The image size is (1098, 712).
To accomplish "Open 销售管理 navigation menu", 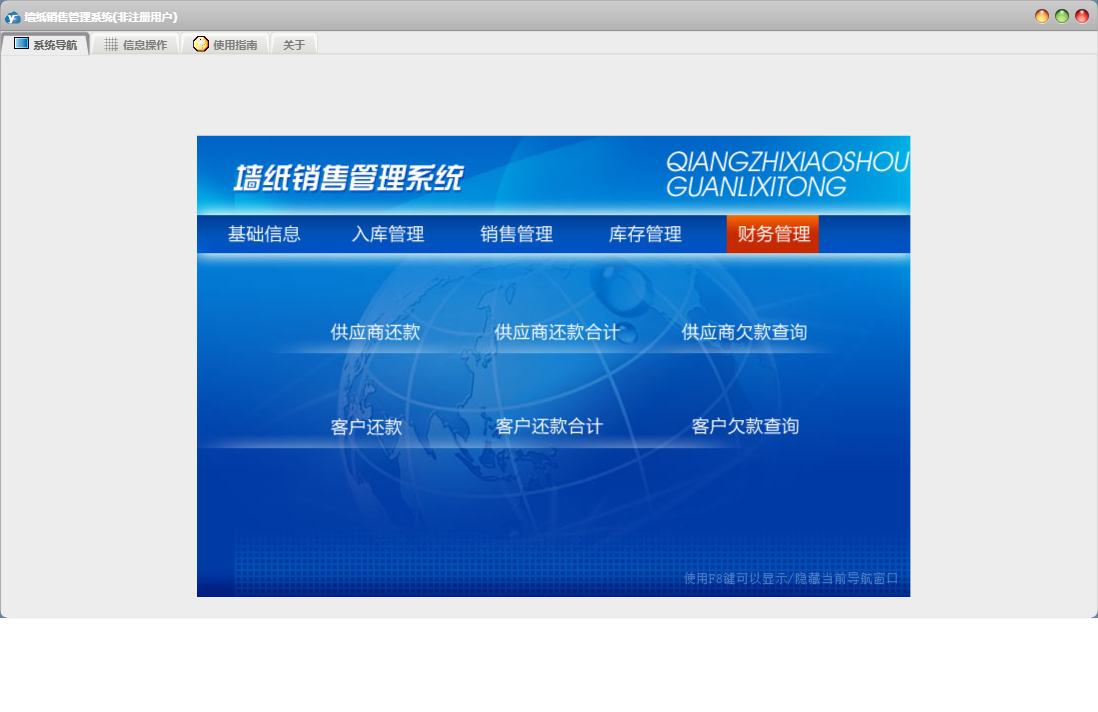I will point(517,234).
